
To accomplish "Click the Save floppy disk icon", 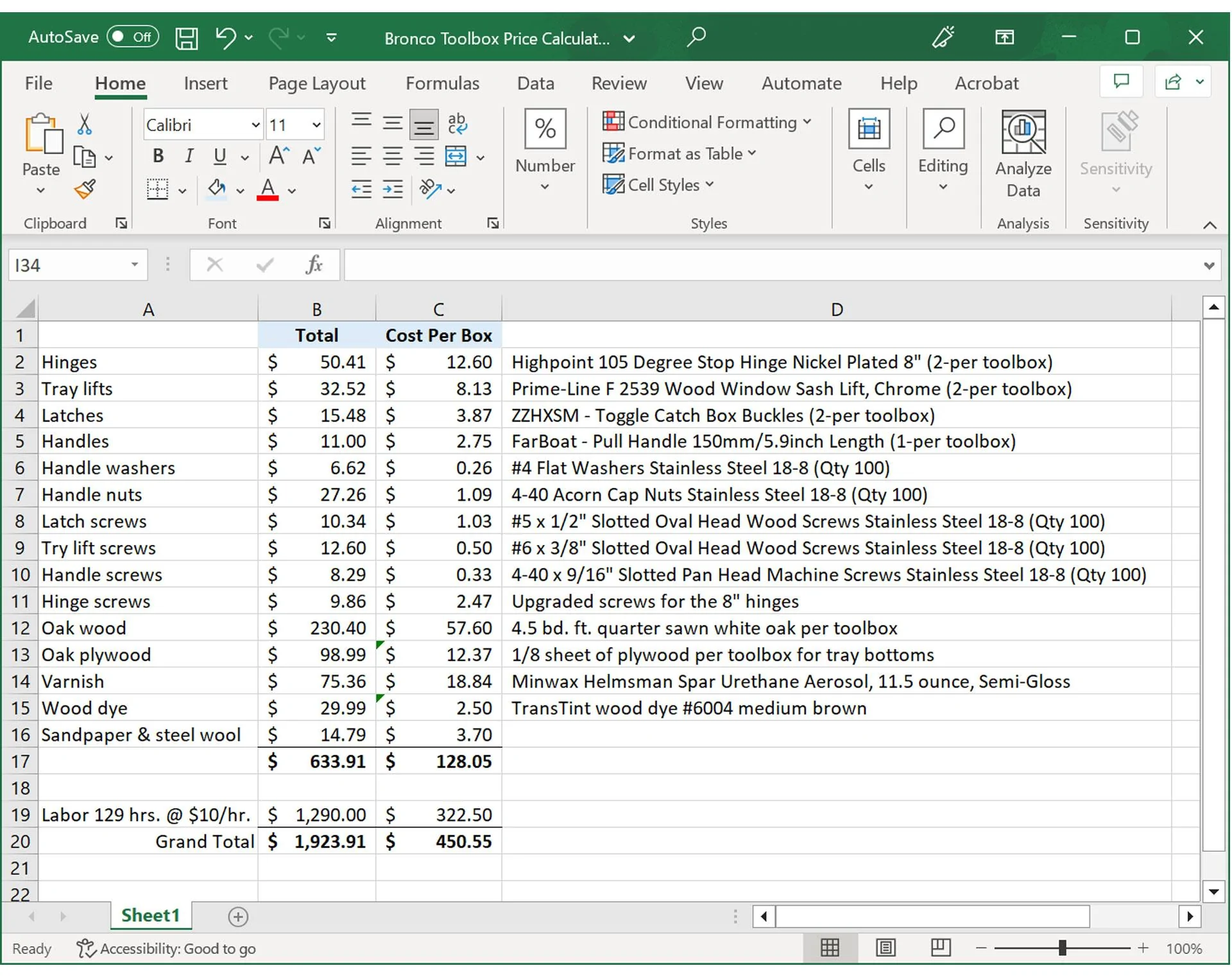I will tap(187, 38).
